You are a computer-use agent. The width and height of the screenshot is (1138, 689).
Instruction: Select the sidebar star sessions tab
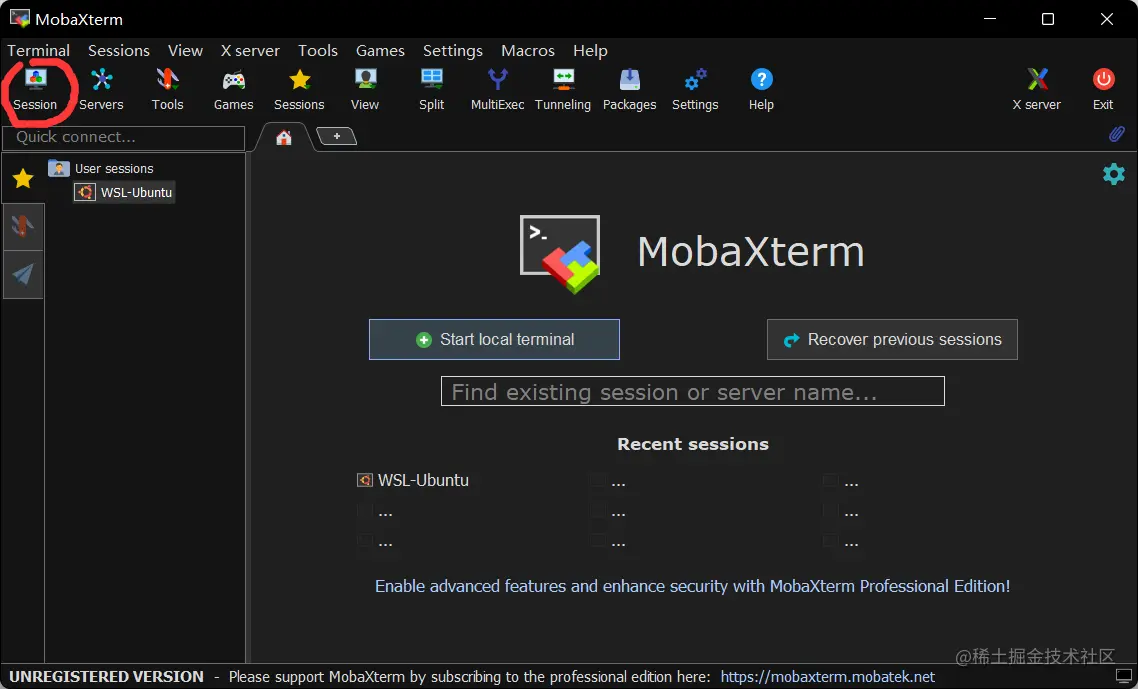(23, 178)
